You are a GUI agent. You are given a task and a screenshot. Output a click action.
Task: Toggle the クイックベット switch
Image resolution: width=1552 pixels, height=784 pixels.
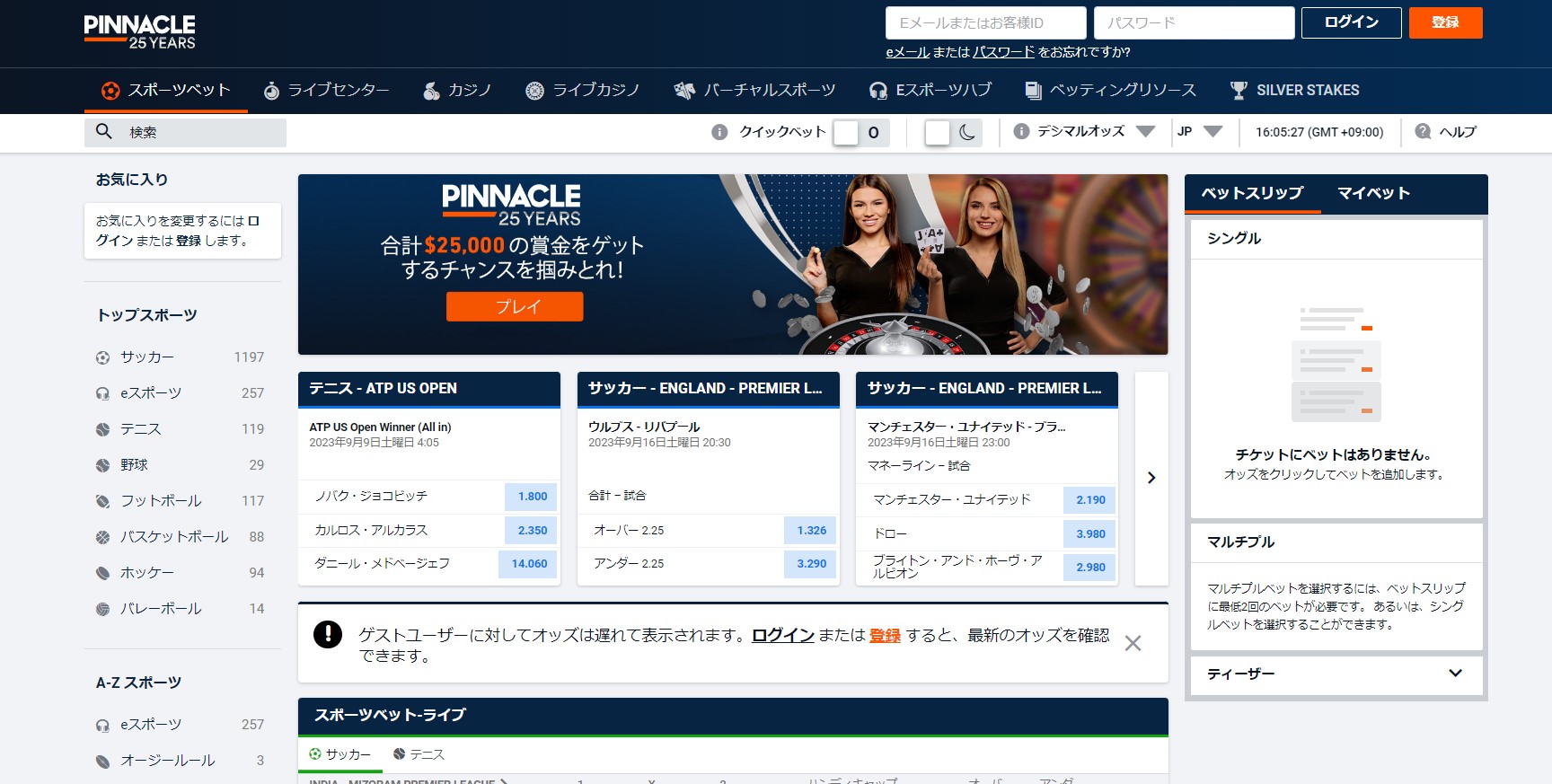click(x=860, y=133)
